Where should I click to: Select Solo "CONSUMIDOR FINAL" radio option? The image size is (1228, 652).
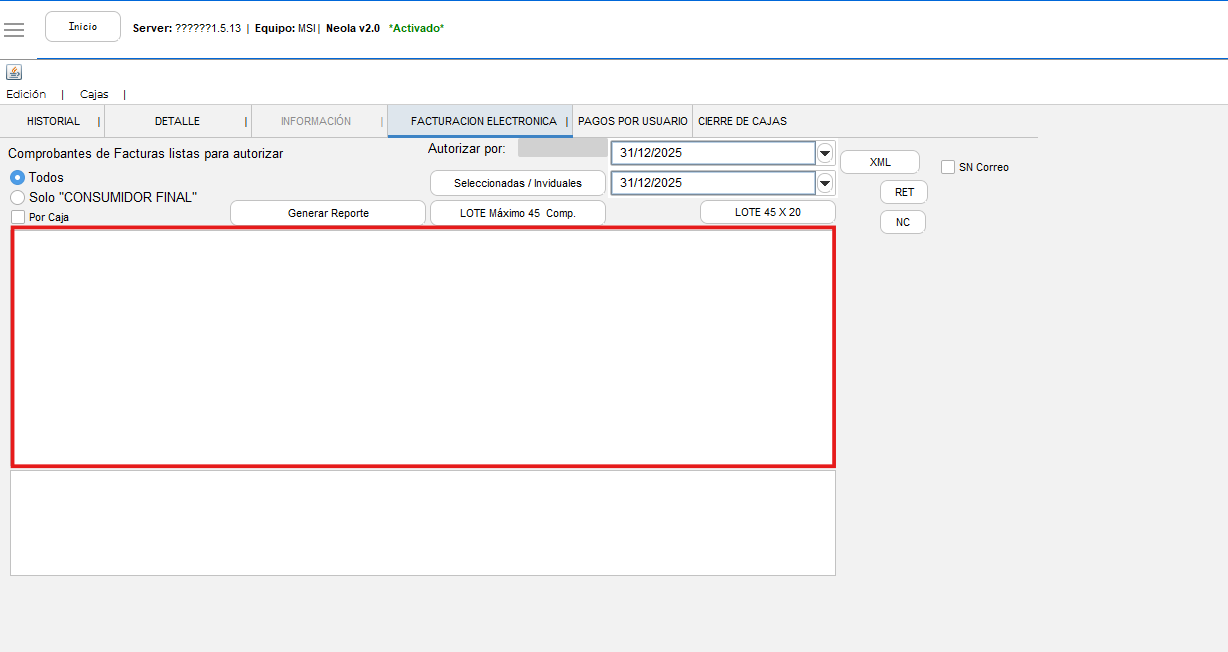(x=17, y=197)
